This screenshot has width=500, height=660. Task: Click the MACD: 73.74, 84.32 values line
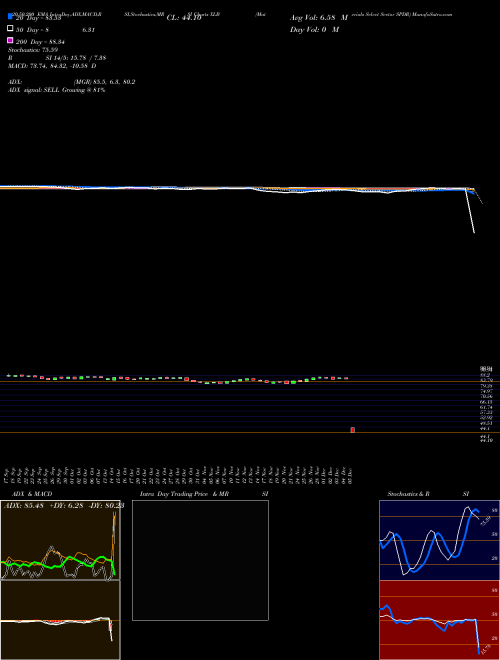click(x=52, y=66)
